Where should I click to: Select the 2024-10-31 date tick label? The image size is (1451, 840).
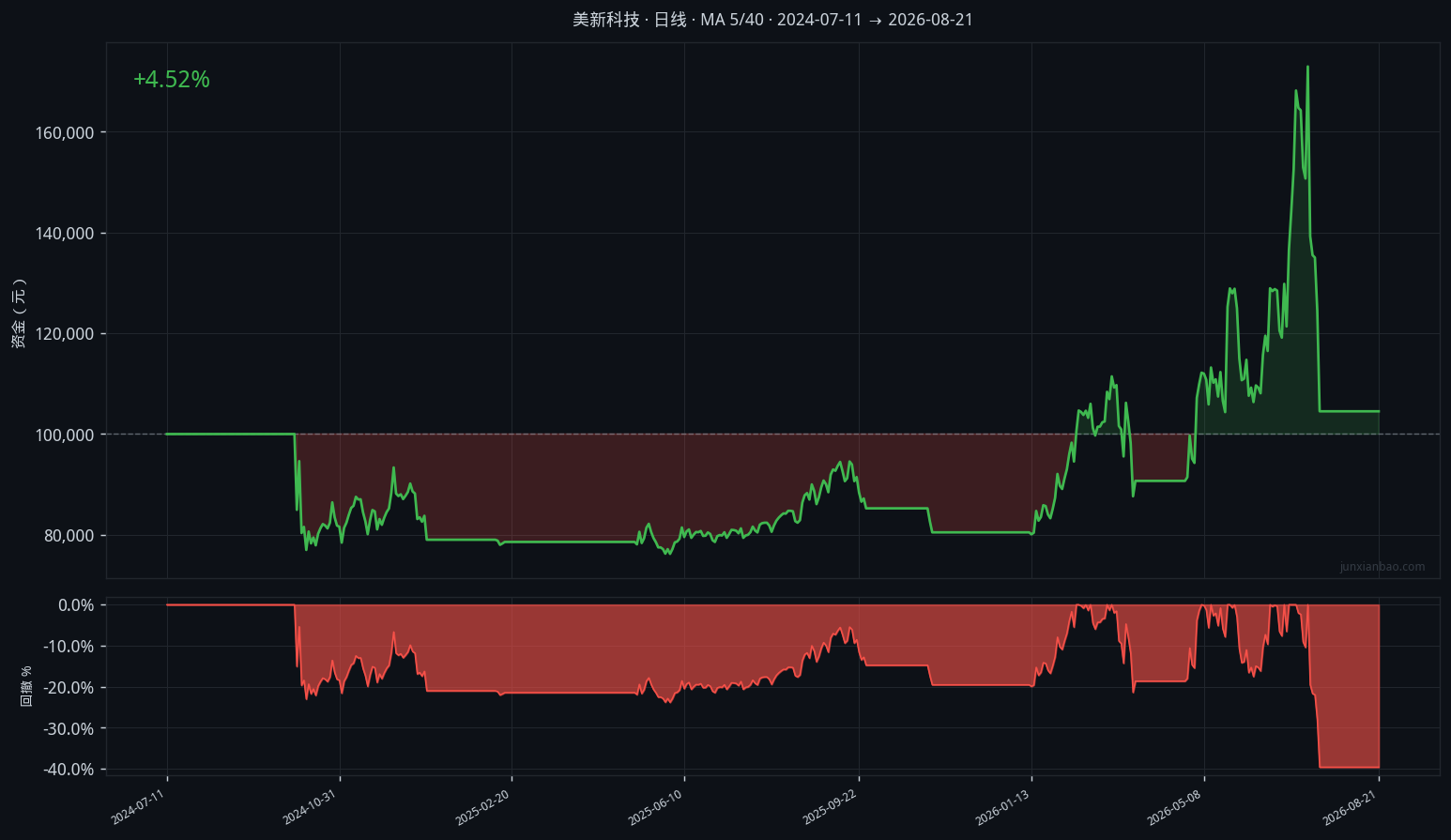pyautogui.click(x=310, y=807)
